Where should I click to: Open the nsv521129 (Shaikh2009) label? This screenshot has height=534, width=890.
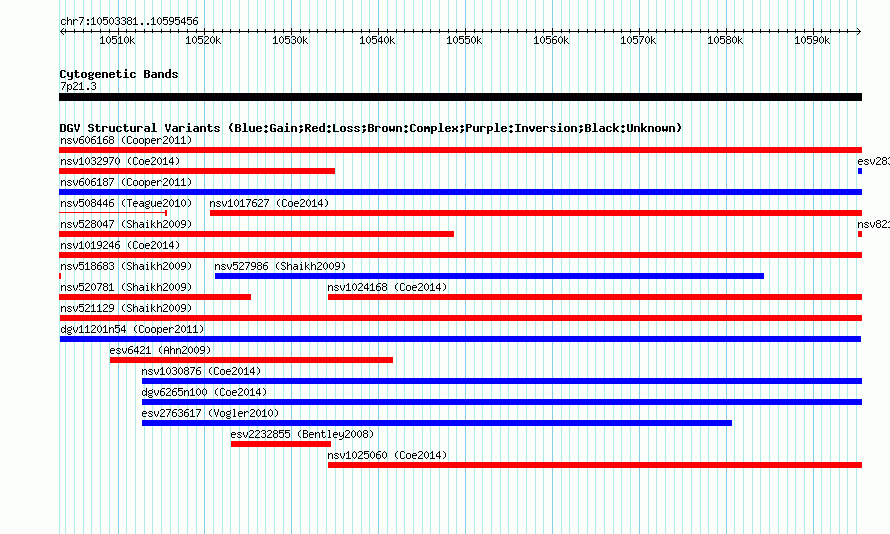tap(126, 308)
